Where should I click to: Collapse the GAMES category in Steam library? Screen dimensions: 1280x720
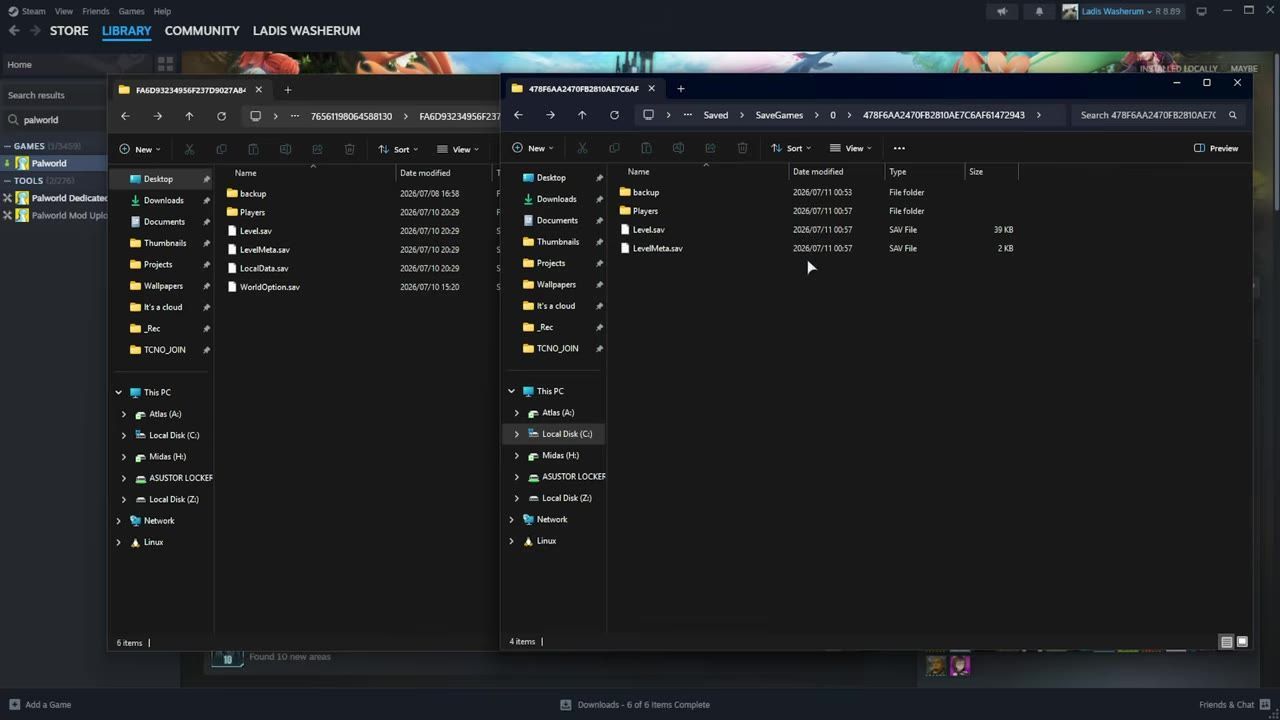(7, 146)
